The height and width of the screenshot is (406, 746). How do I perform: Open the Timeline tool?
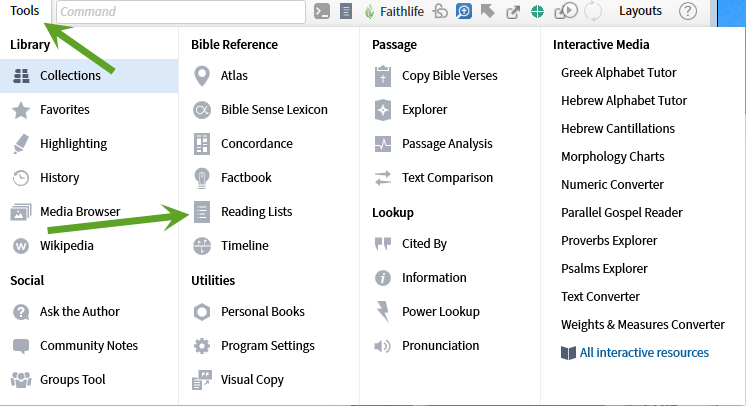(245, 246)
